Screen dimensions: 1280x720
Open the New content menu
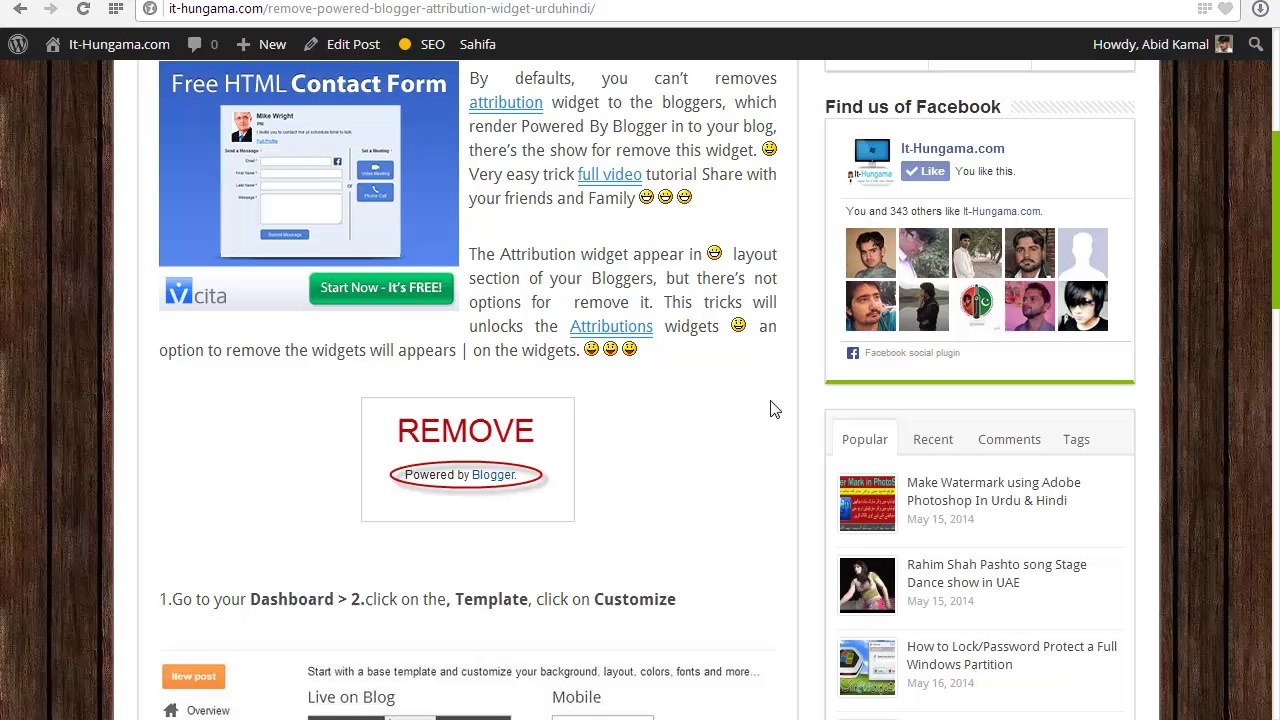tap(261, 44)
